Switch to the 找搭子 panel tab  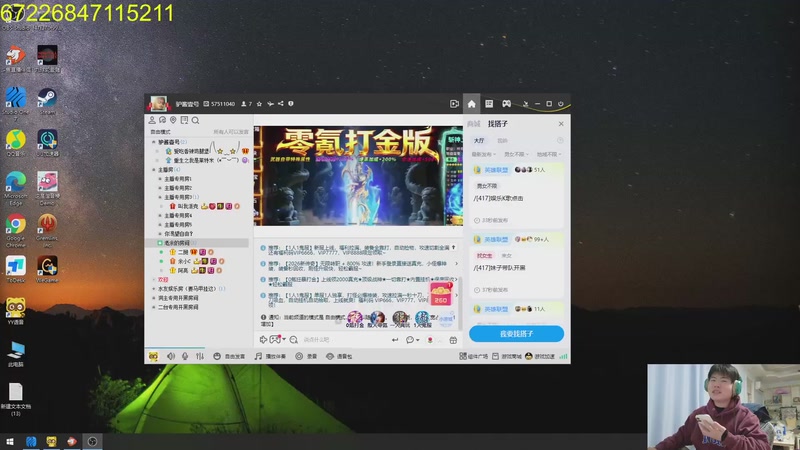click(497, 123)
